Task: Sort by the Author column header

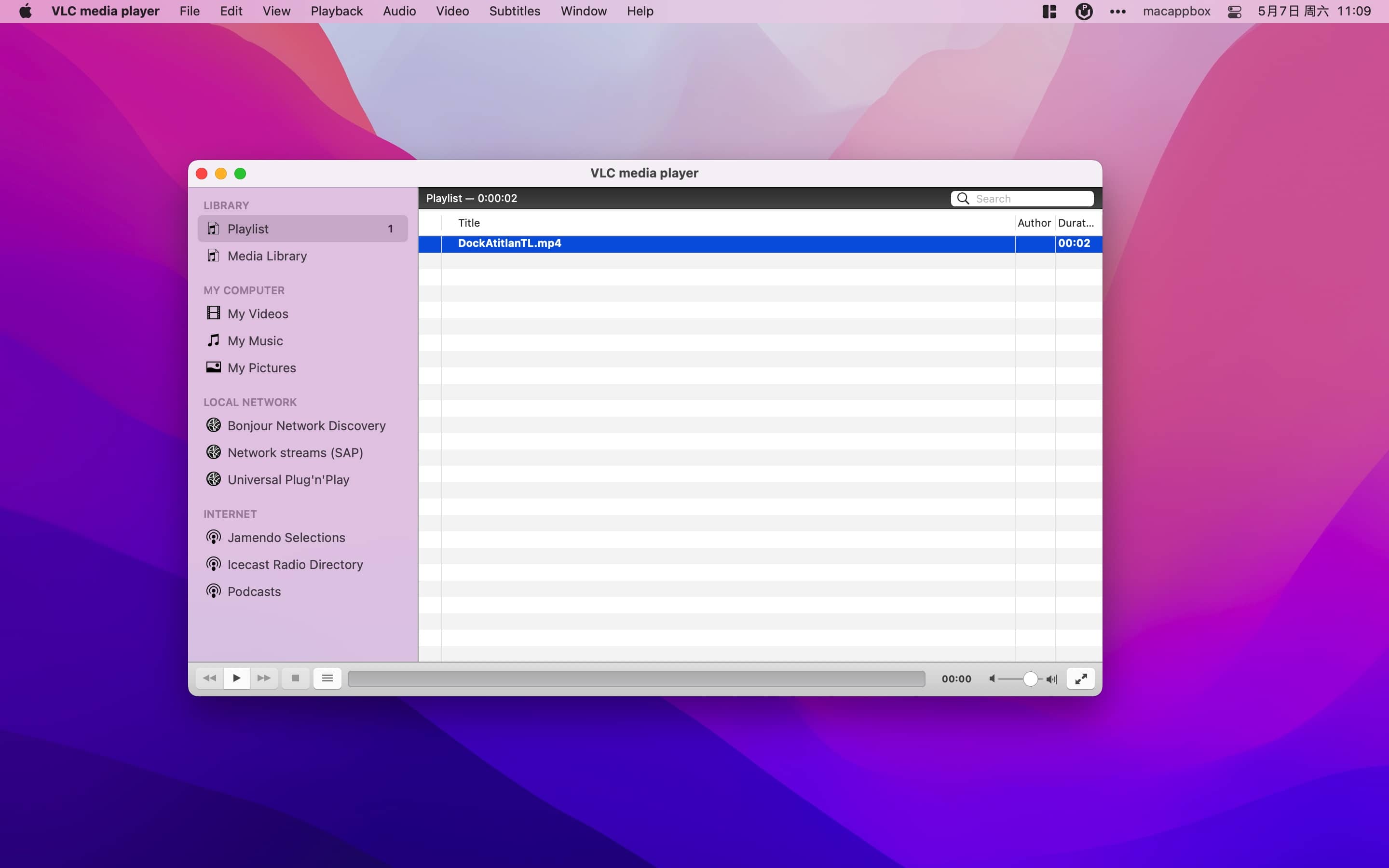Action: point(1035,223)
